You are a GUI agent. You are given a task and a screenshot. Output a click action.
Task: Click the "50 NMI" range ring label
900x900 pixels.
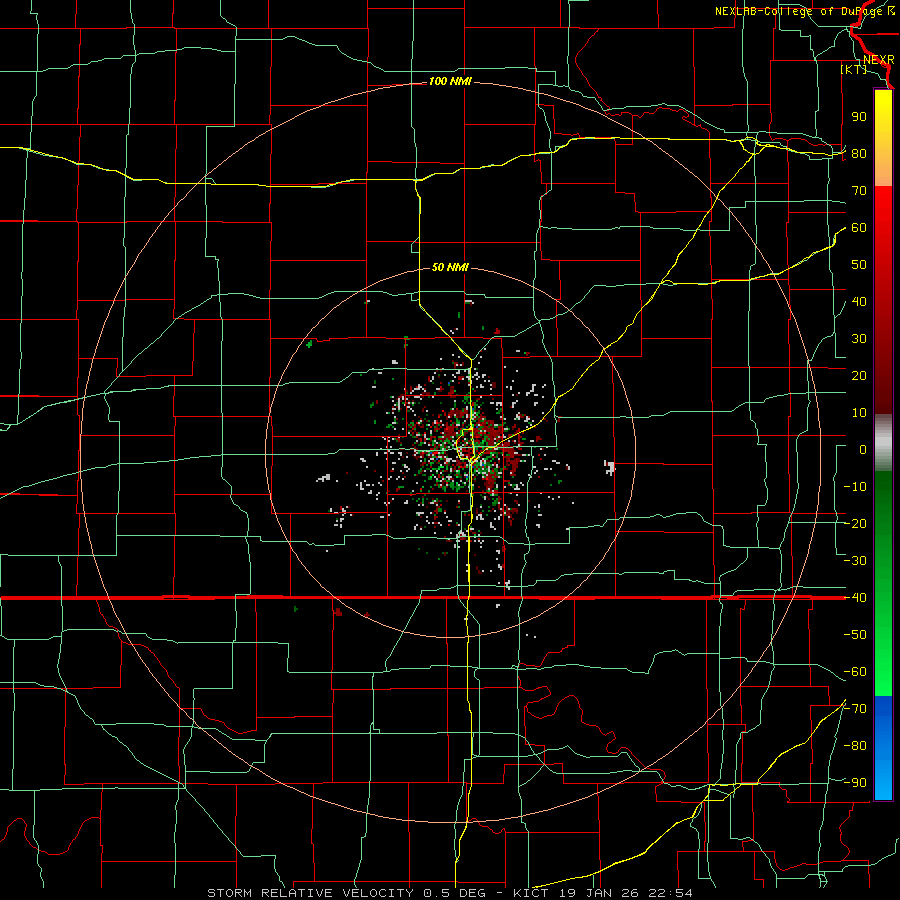(450, 267)
